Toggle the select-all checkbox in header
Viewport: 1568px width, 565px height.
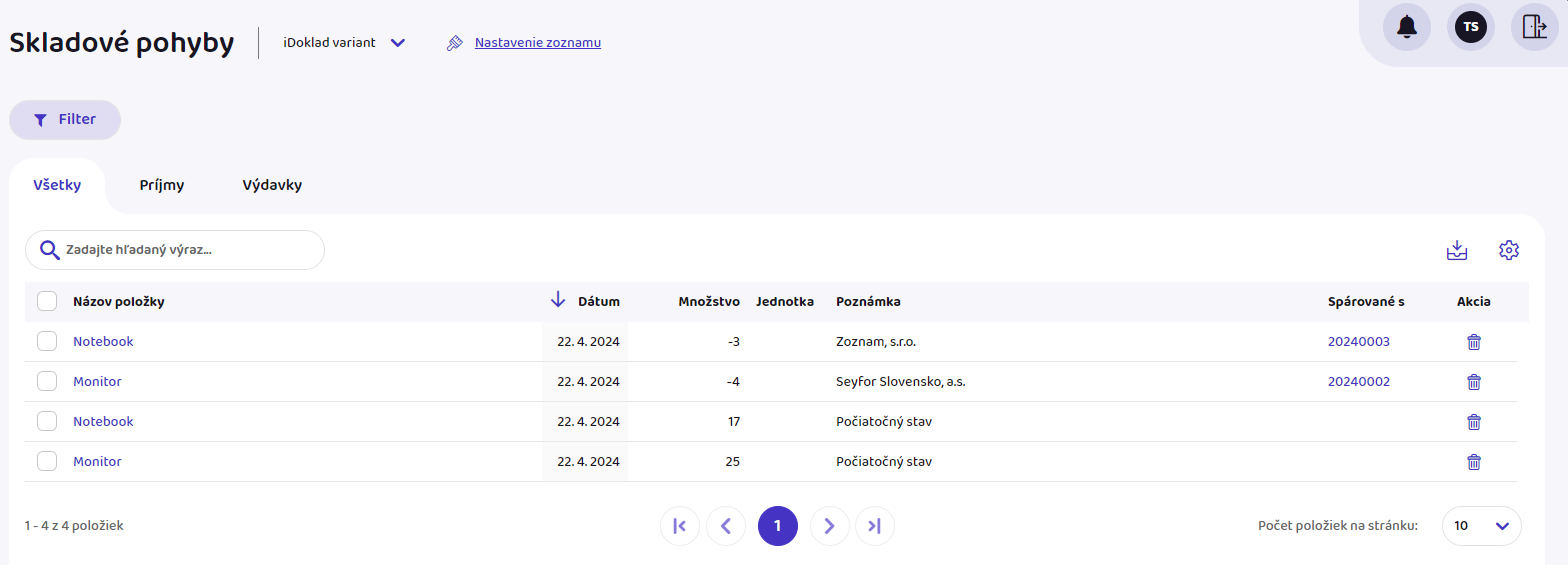[47, 302]
